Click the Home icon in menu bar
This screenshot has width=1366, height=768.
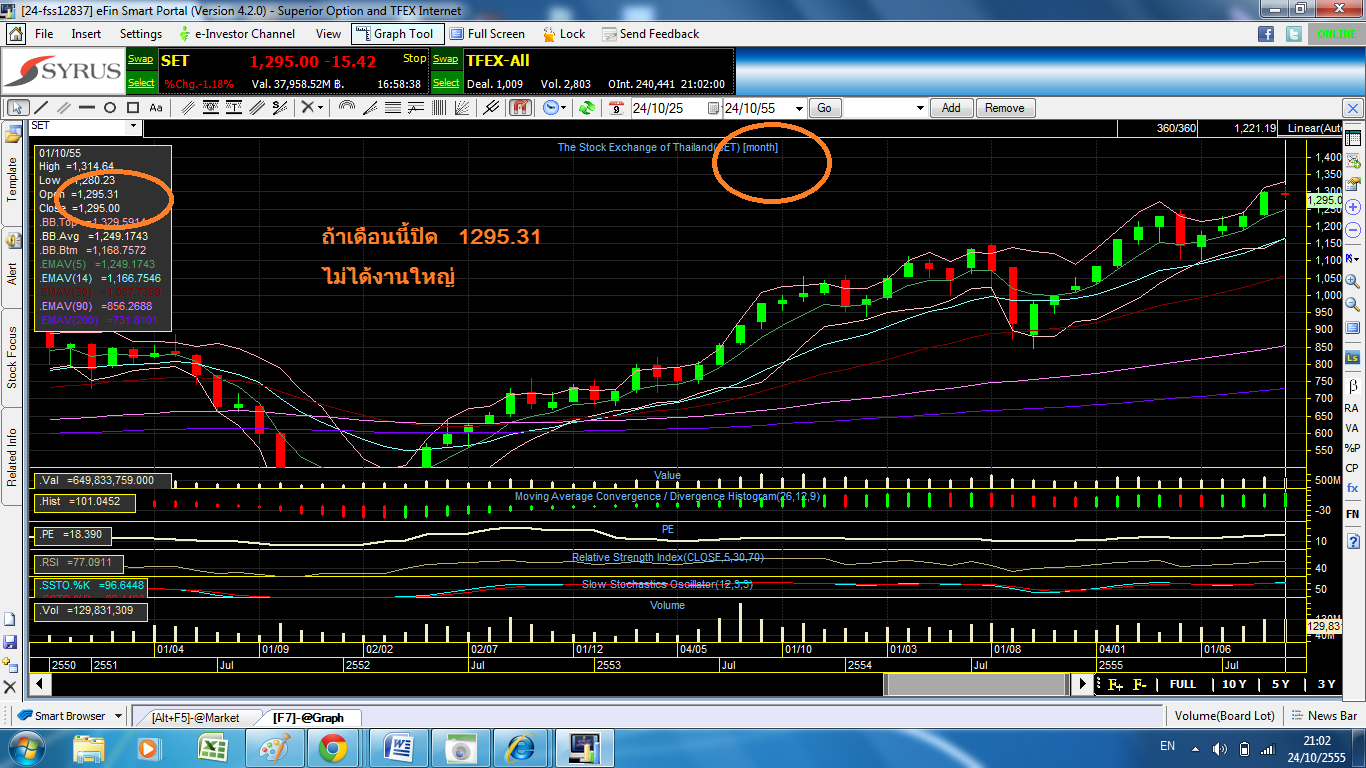click(x=15, y=34)
